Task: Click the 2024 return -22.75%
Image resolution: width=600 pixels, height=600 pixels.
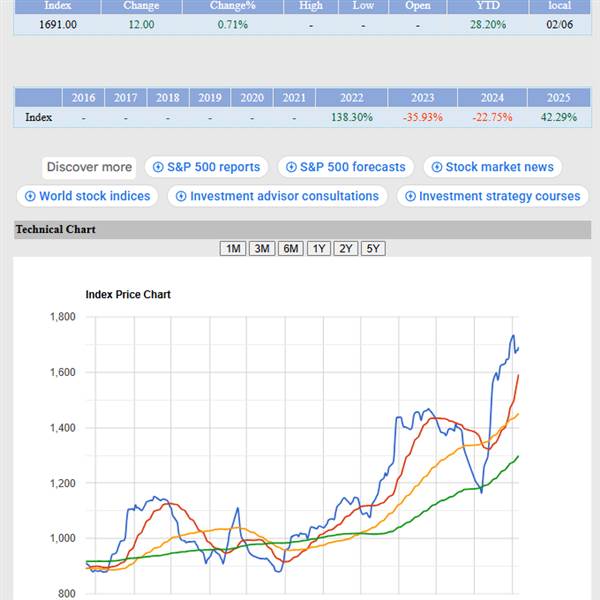Action: coord(492,117)
